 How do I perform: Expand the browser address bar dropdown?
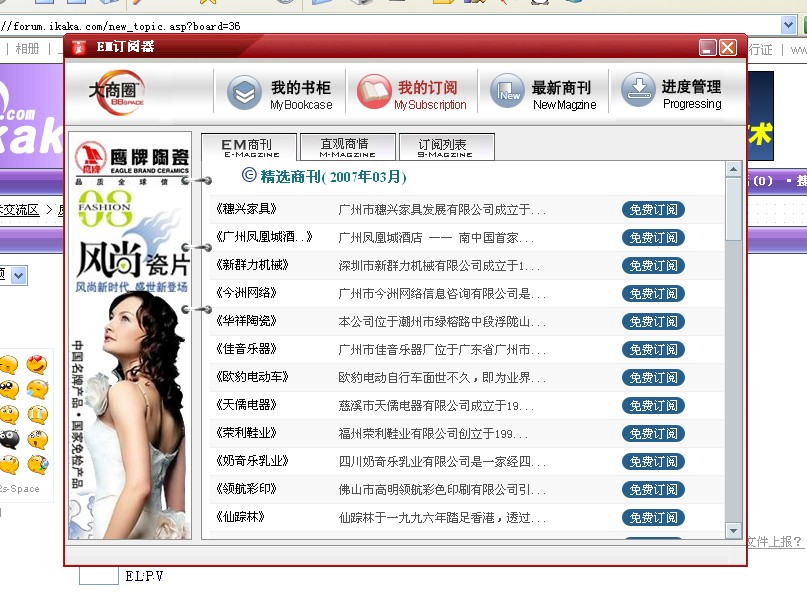[x=788, y=25]
